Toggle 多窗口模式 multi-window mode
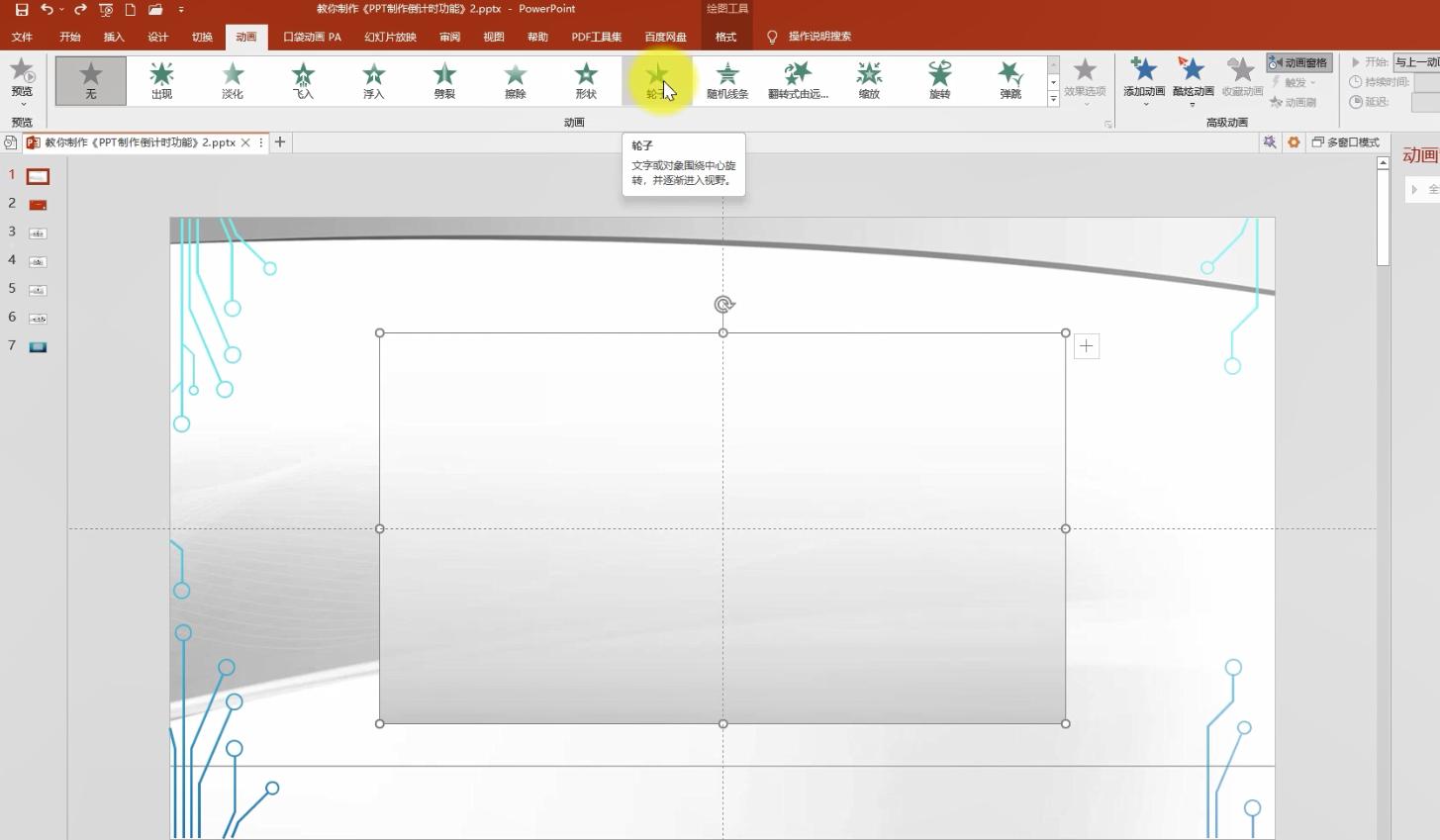Screen dimensions: 1440x840 [1345, 142]
